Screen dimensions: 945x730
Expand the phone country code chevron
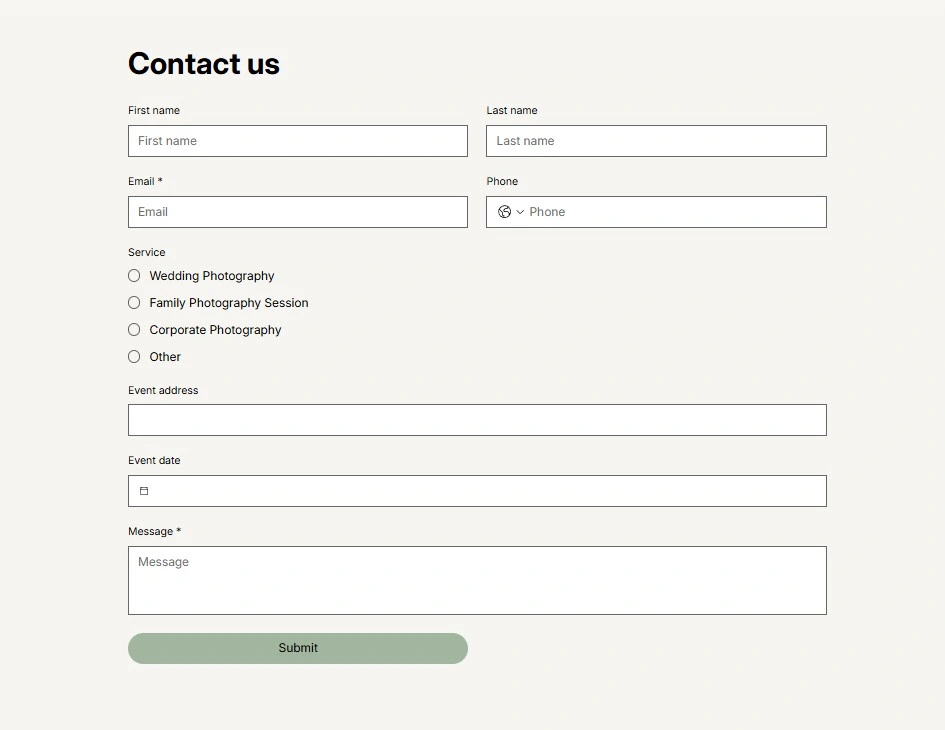coord(520,212)
